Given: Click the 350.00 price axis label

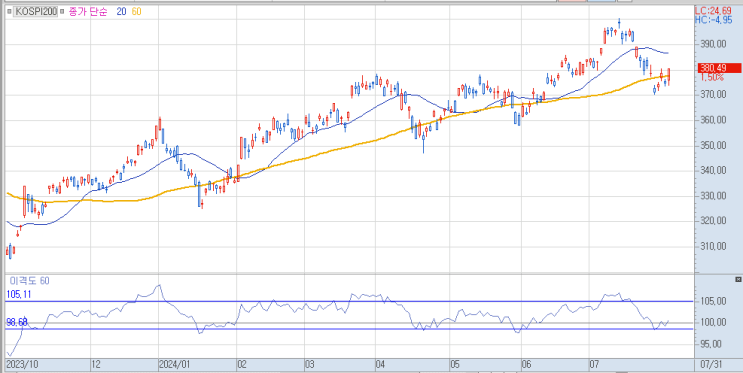Looking at the screenshot, I should (x=714, y=145).
